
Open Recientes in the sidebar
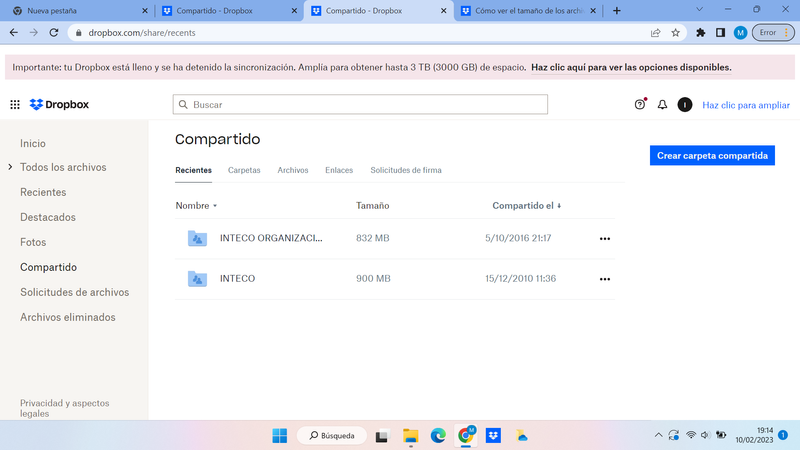click(43, 192)
